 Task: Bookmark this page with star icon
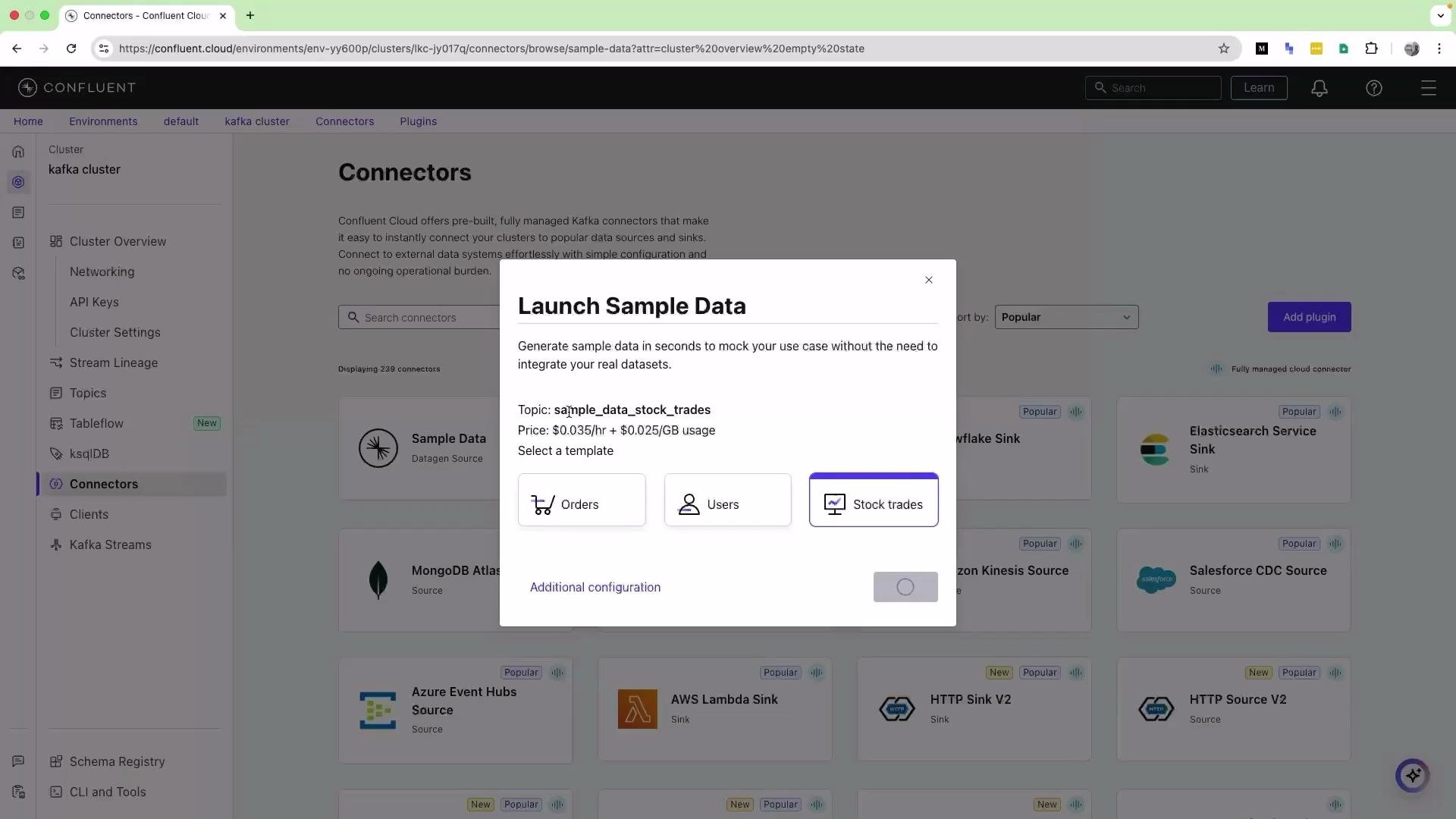tap(1224, 49)
